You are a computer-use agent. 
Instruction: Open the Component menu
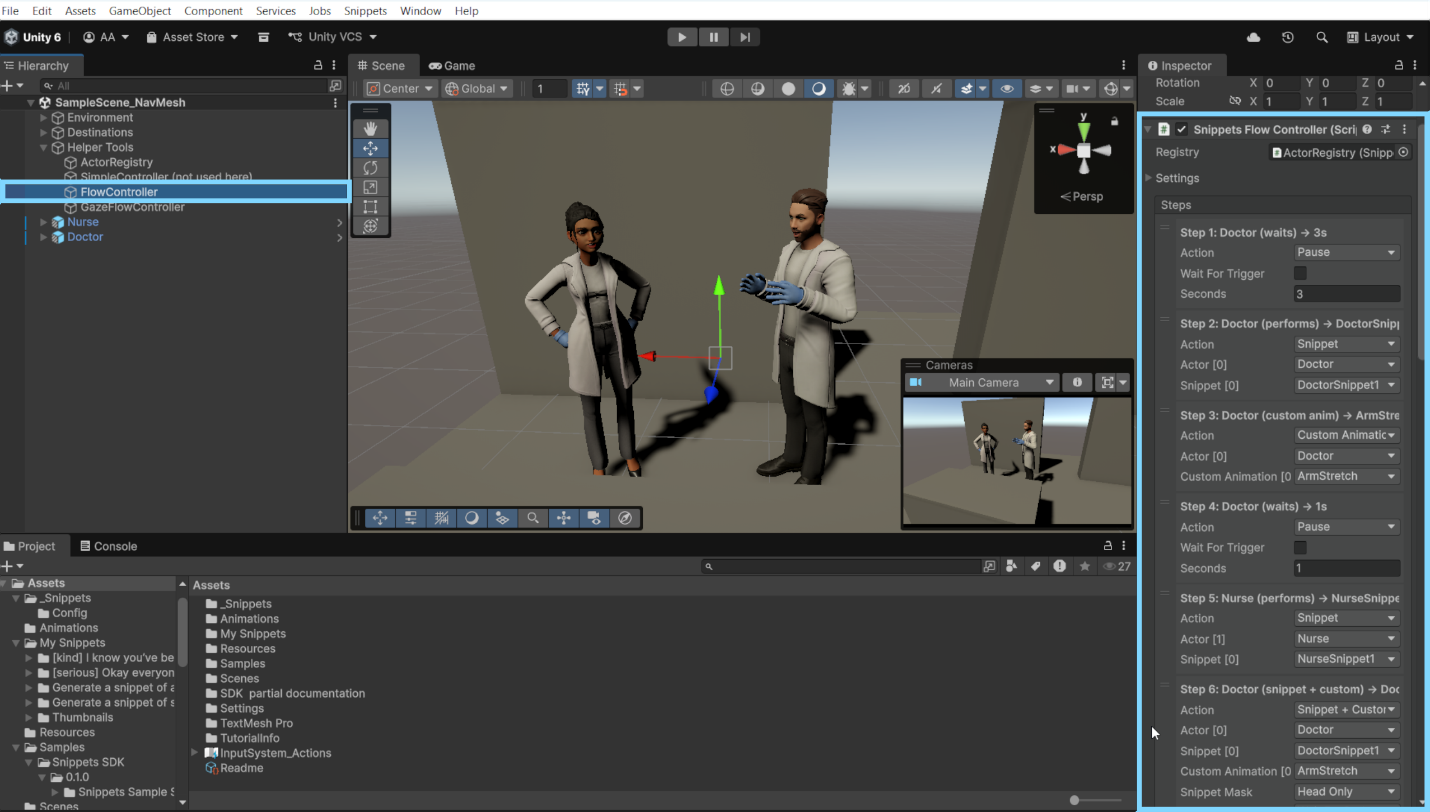click(213, 10)
